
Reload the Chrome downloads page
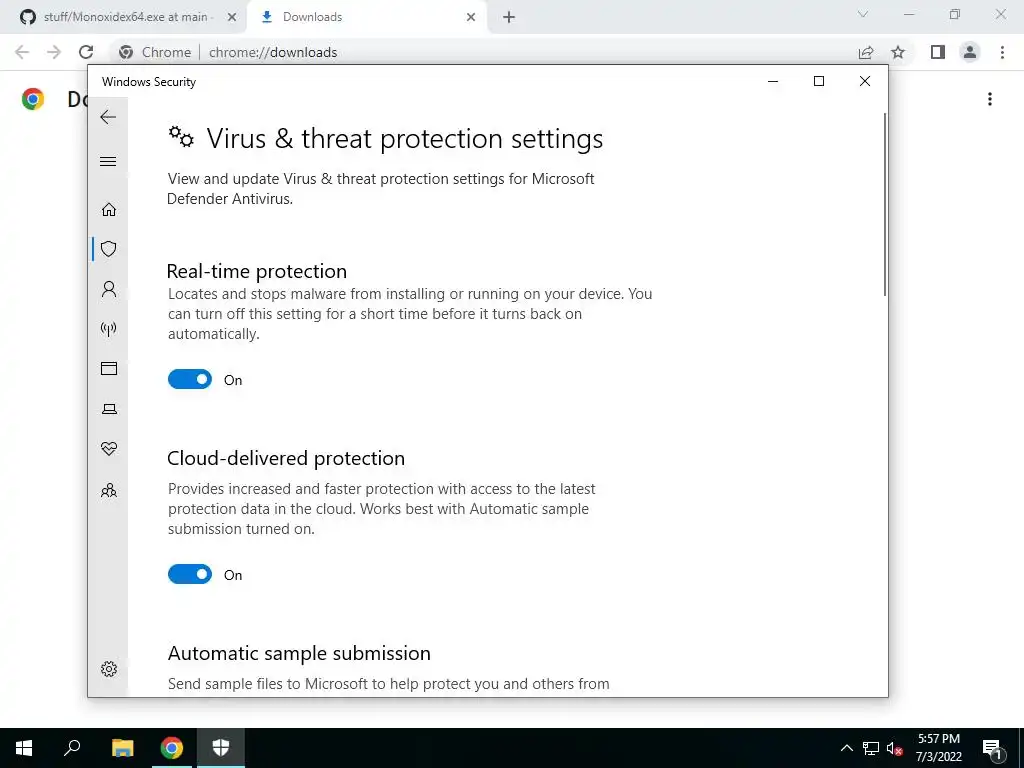tap(86, 52)
